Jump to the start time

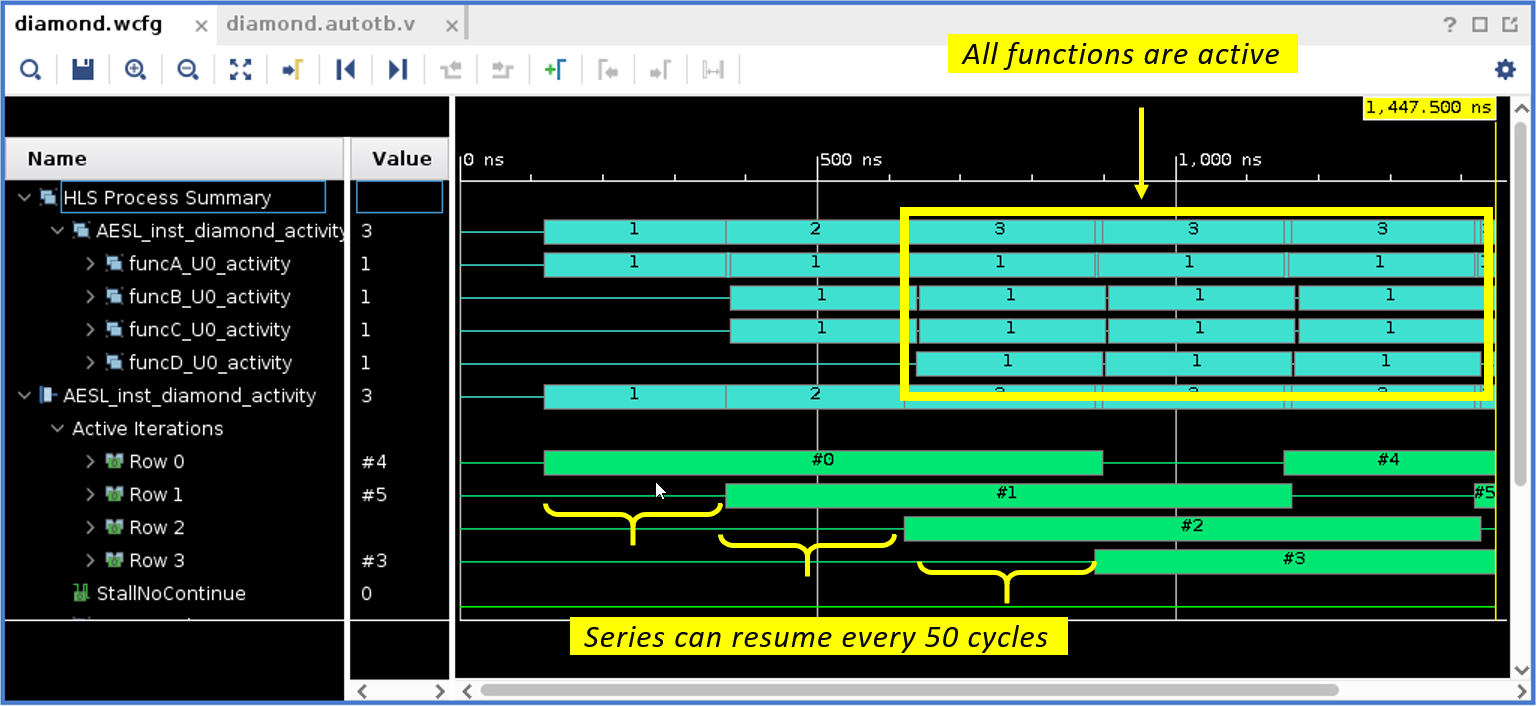click(345, 69)
